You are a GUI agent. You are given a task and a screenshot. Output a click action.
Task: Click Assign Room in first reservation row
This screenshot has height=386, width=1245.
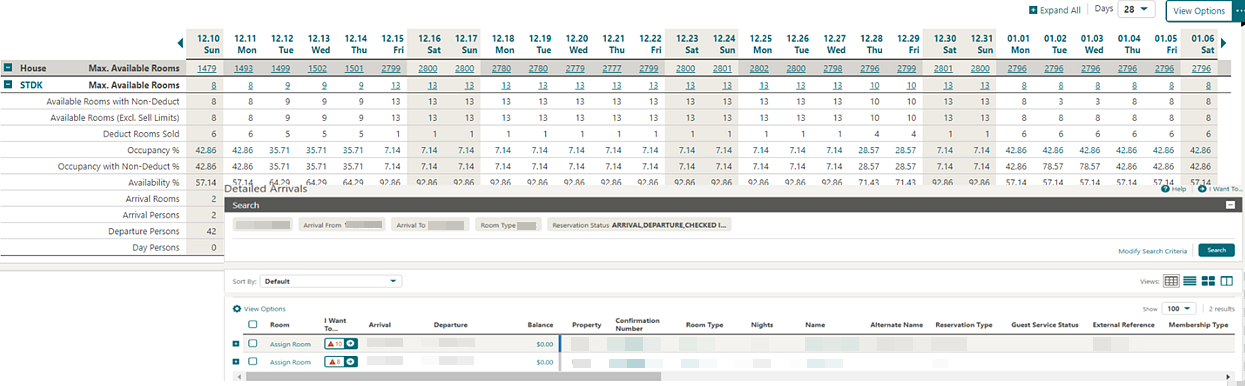[290, 344]
